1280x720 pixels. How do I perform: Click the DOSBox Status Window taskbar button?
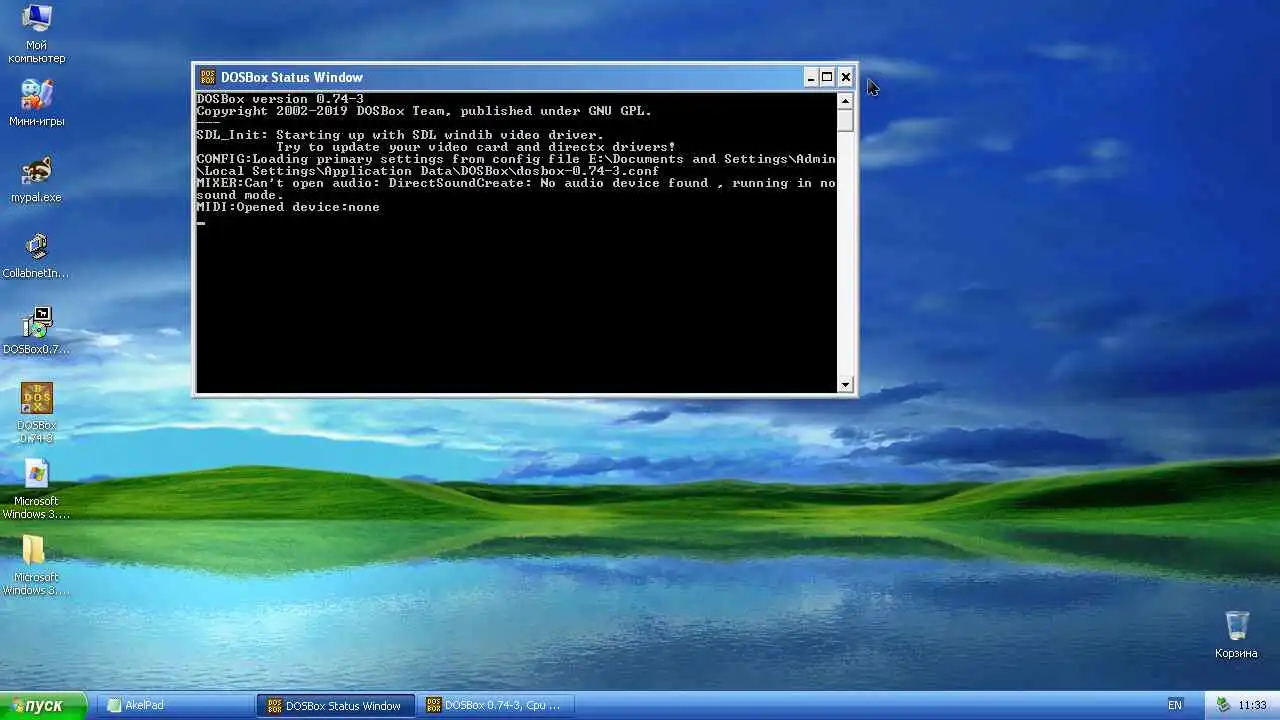tap(334, 705)
